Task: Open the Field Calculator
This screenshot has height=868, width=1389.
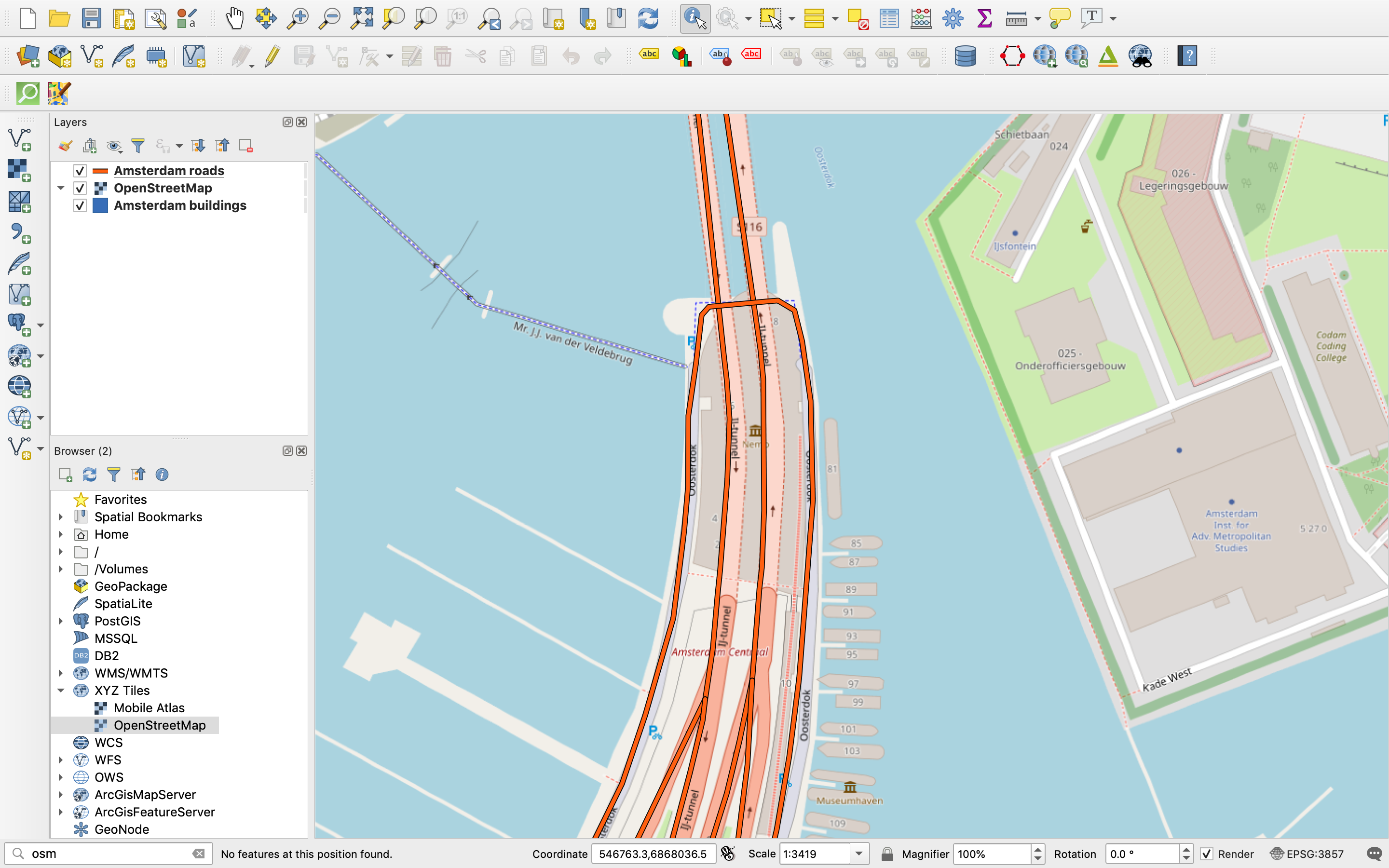Action: click(x=921, y=18)
